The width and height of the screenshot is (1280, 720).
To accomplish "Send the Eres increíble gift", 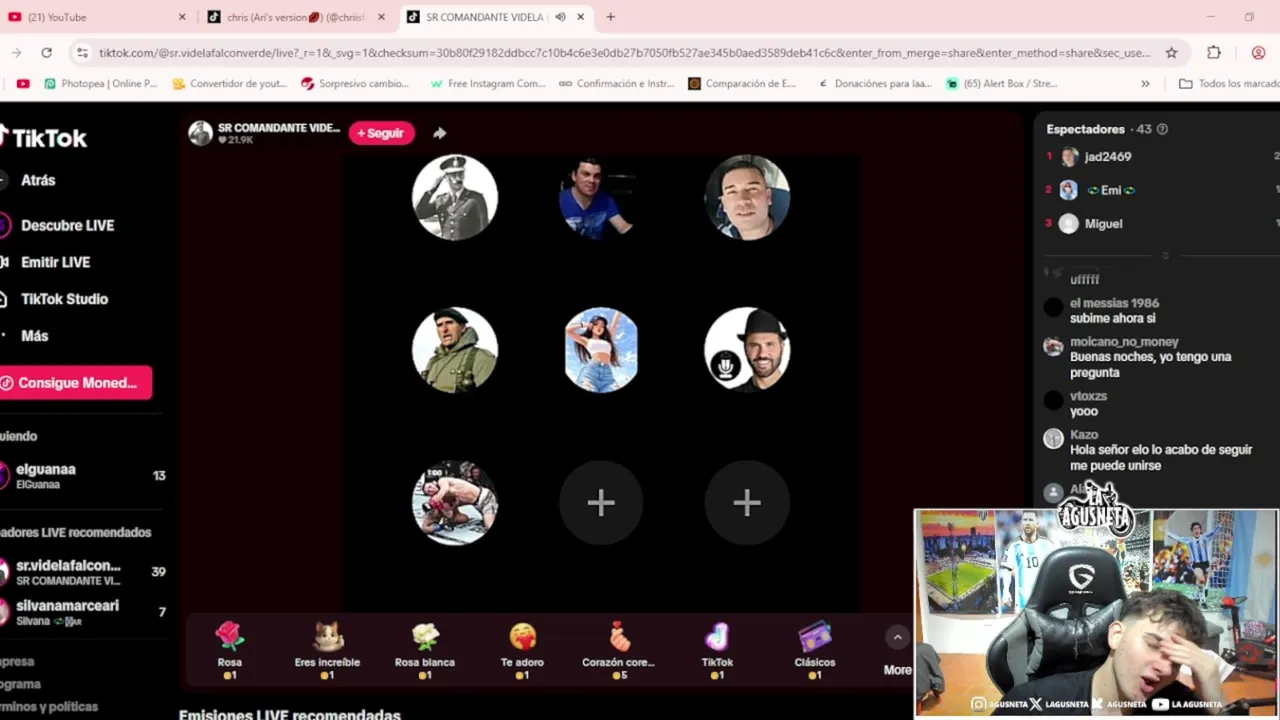I will [x=327, y=649].
